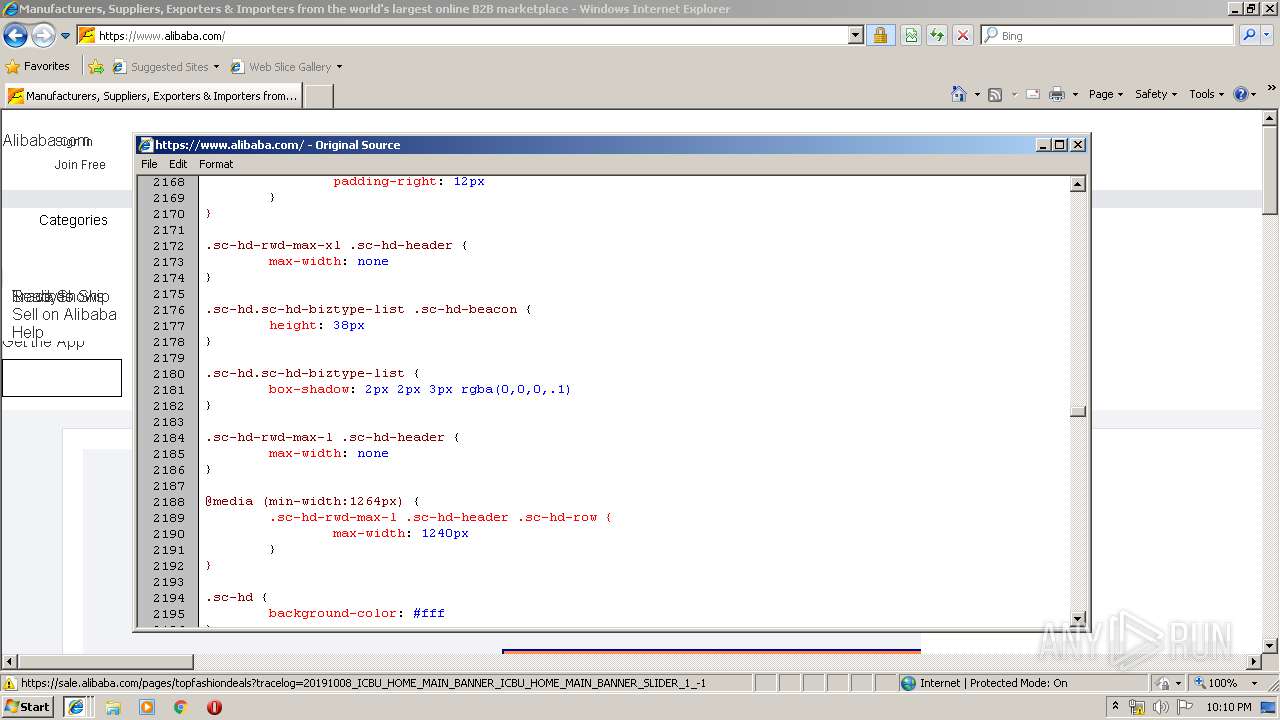Click the Get the App link
Image resolution: width=1280 pixels, height=720 pixels.
coord(44,343)
